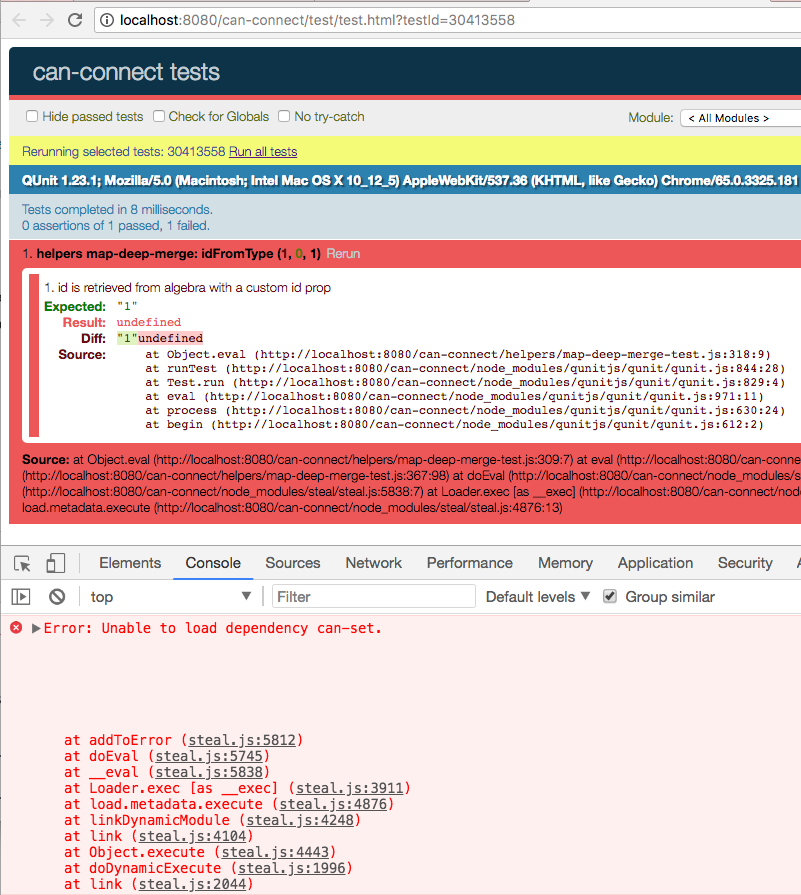Click the red error icon in console
Viewport: 801px width, 895px height.
pos(16,628)
